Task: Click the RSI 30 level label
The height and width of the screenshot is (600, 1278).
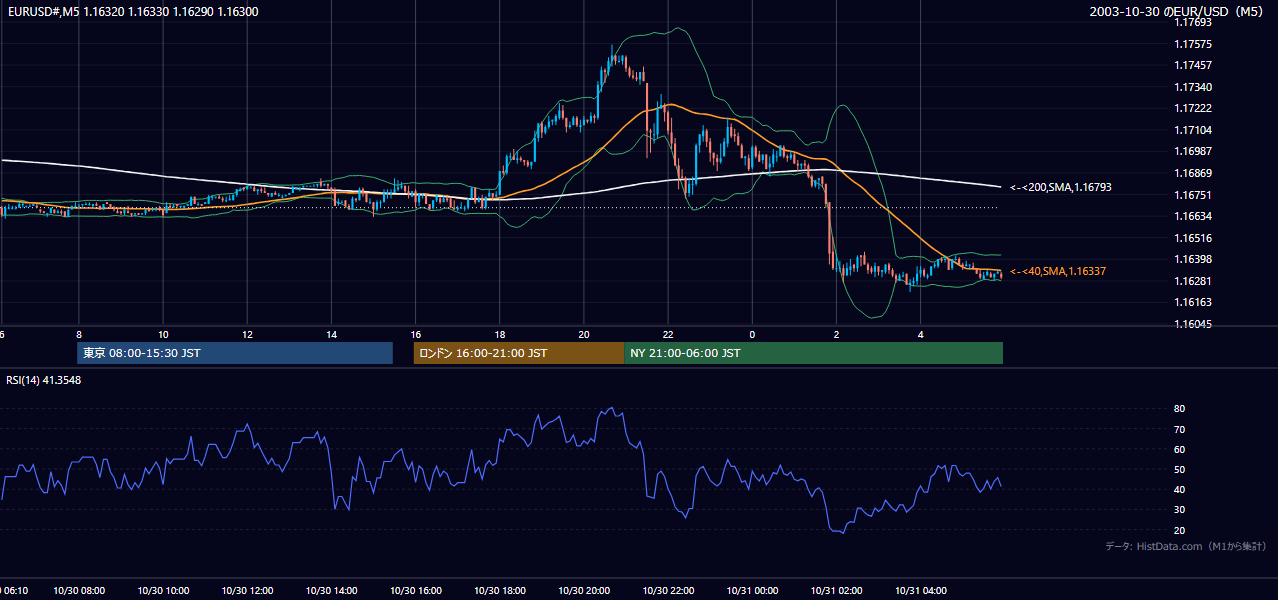Action: (x=1179, y=510)
